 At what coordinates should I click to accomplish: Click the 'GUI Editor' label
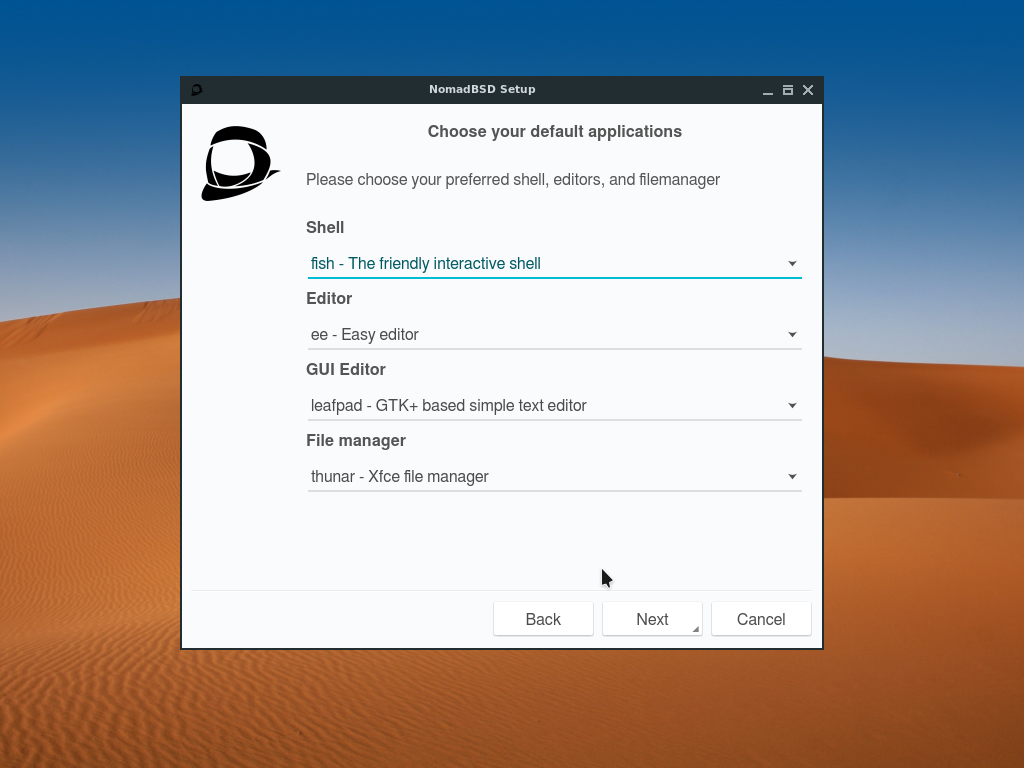coord(345,370)
